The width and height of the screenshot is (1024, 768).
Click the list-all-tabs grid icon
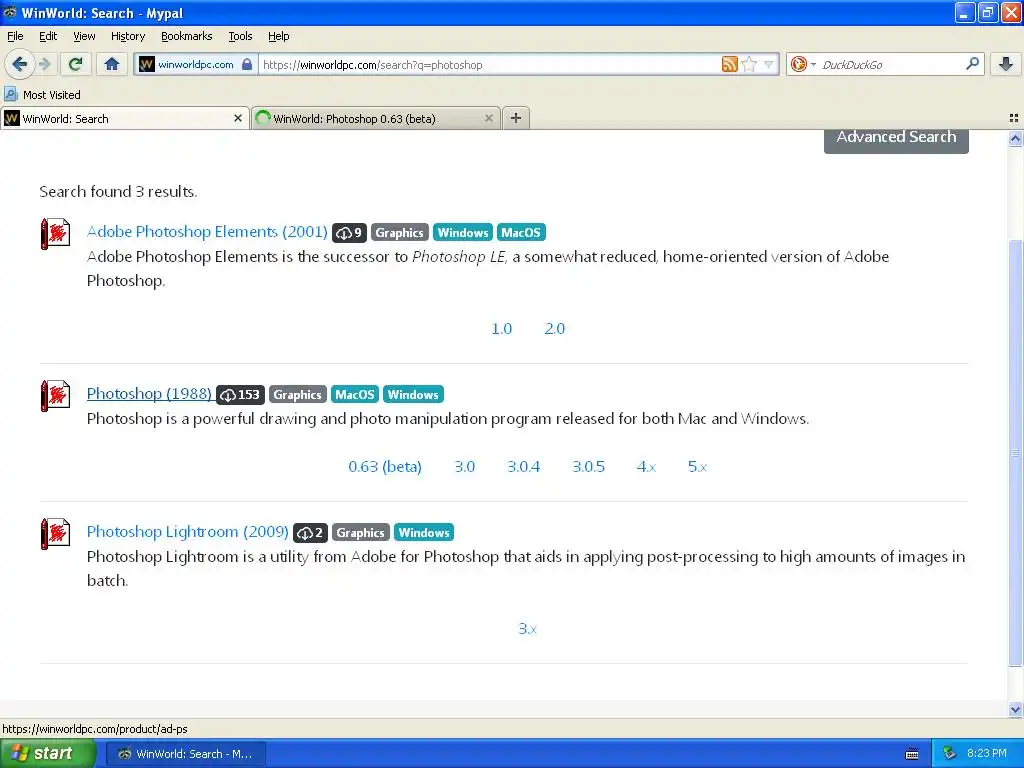coord(1014,118)
